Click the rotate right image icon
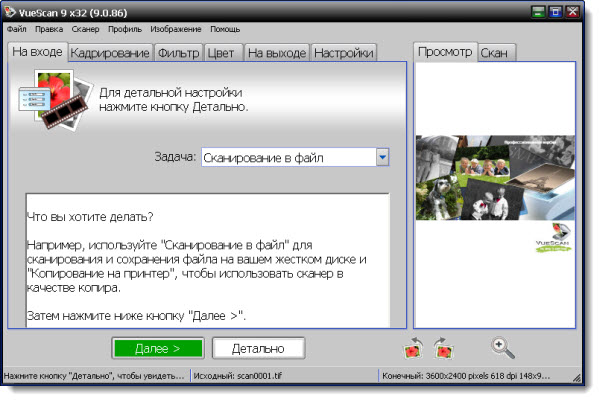This screenshot has height=401, width=600. 444,348
